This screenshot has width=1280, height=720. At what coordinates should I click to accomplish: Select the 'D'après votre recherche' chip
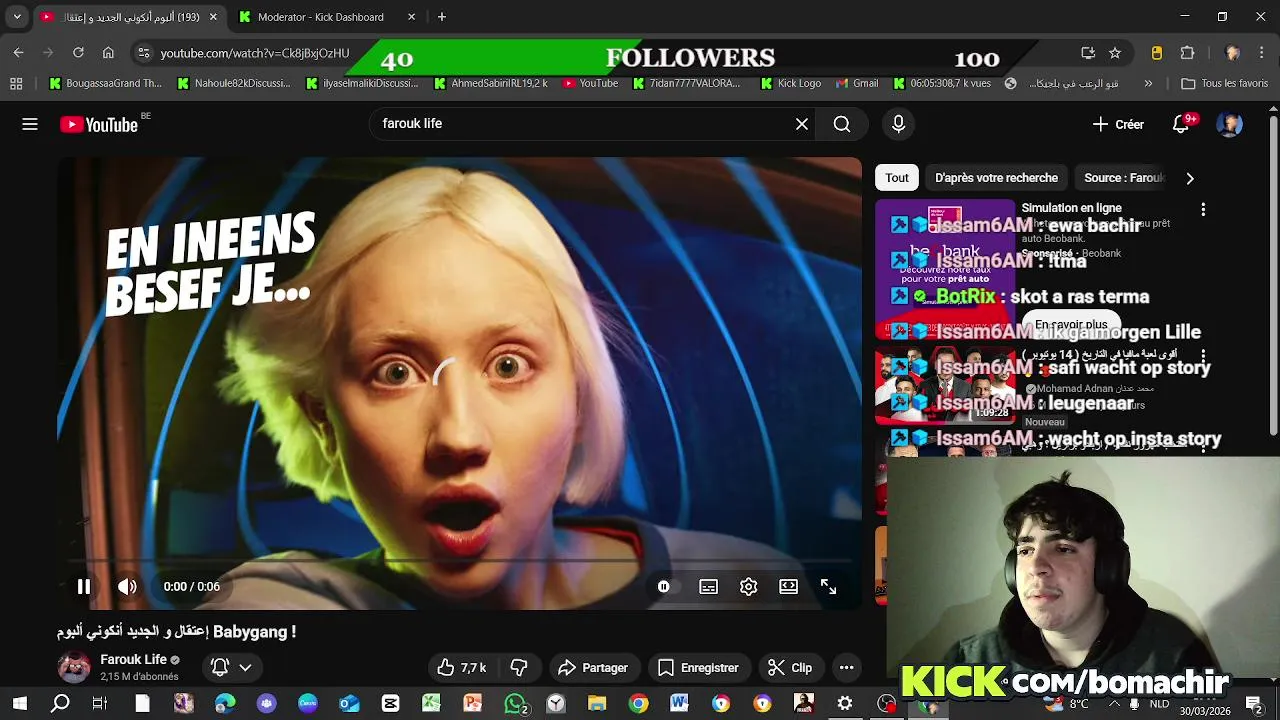(996, 178)
